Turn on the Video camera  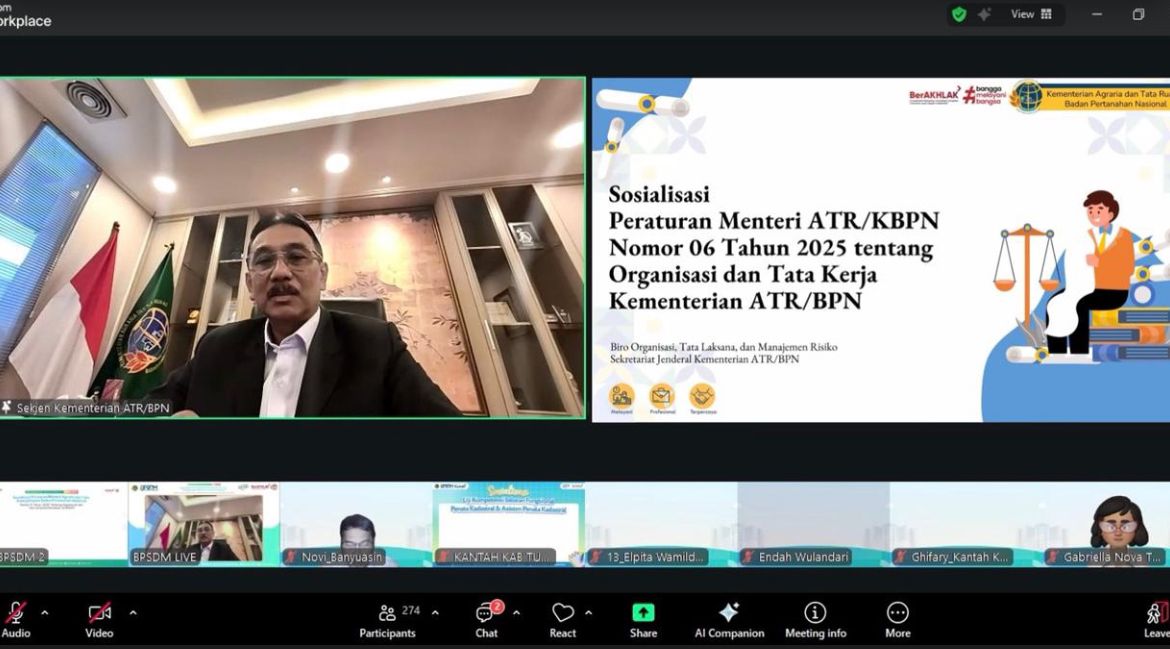point(99,613)
